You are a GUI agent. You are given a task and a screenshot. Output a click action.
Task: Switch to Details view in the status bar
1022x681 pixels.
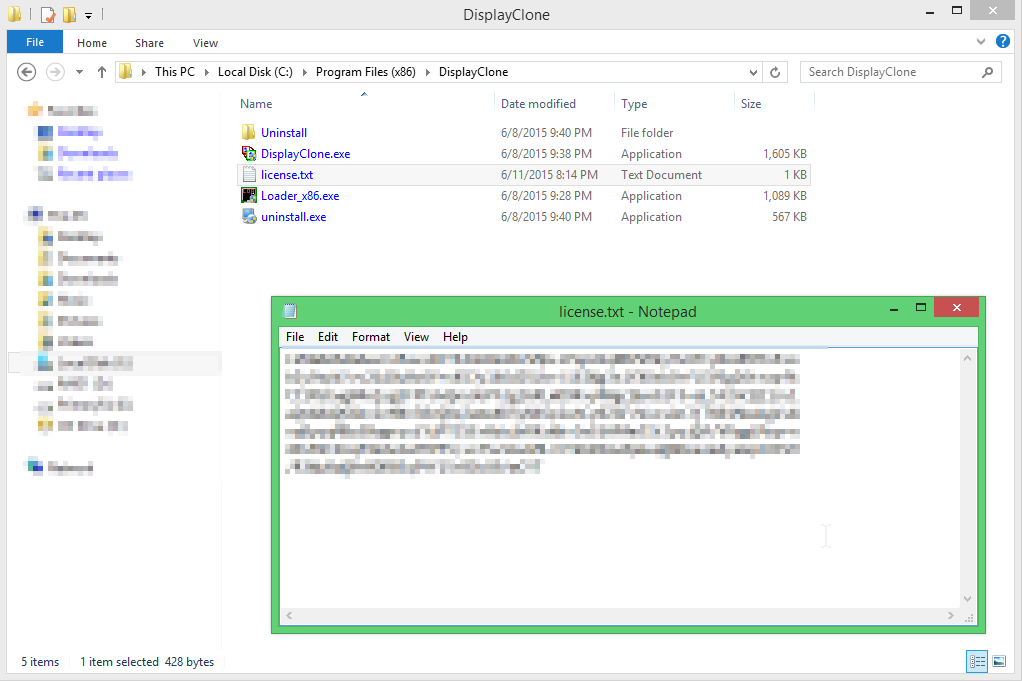pyautogui.click(x=977, y=661)
